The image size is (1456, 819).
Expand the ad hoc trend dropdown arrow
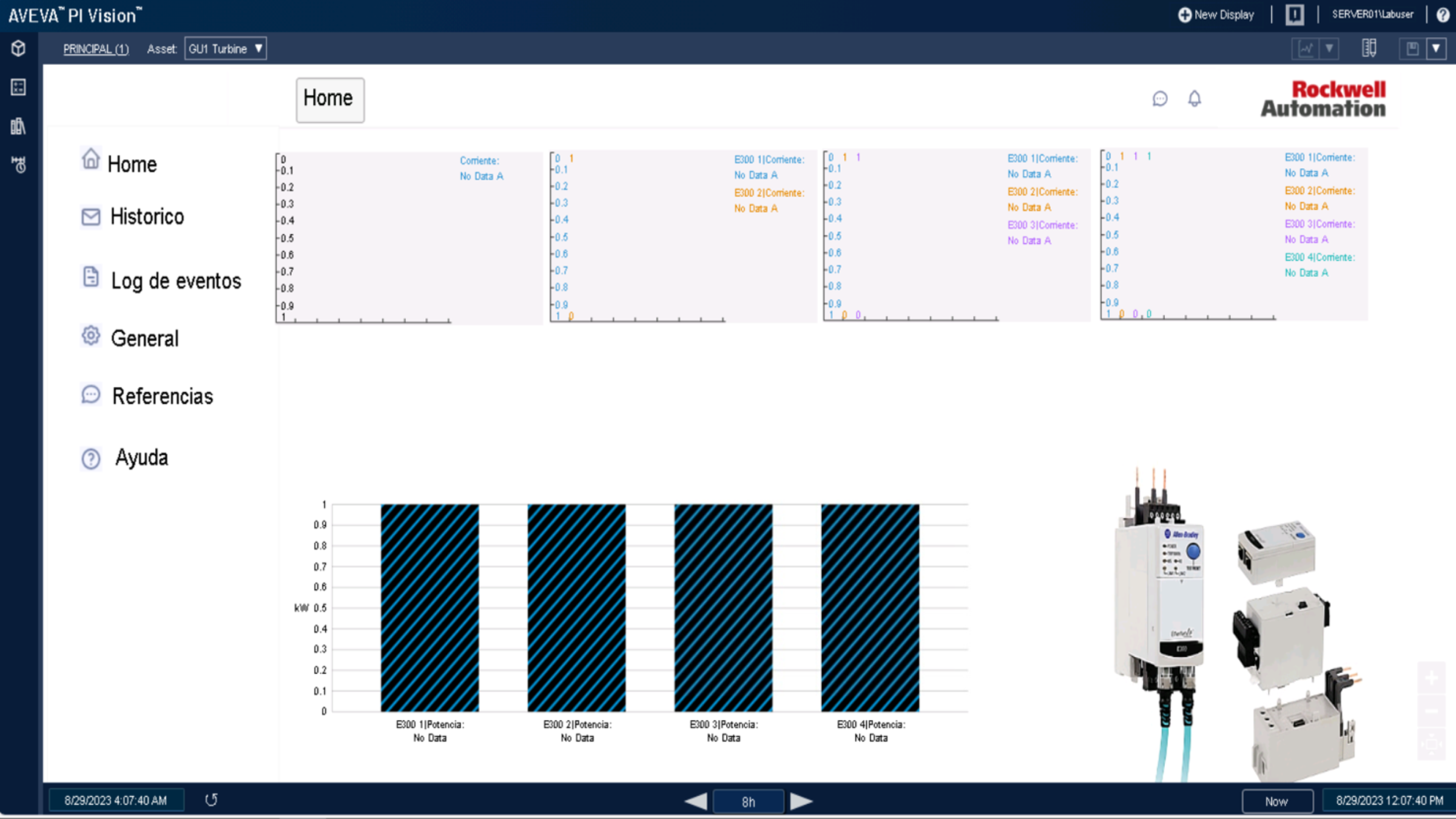point(1329,49)
